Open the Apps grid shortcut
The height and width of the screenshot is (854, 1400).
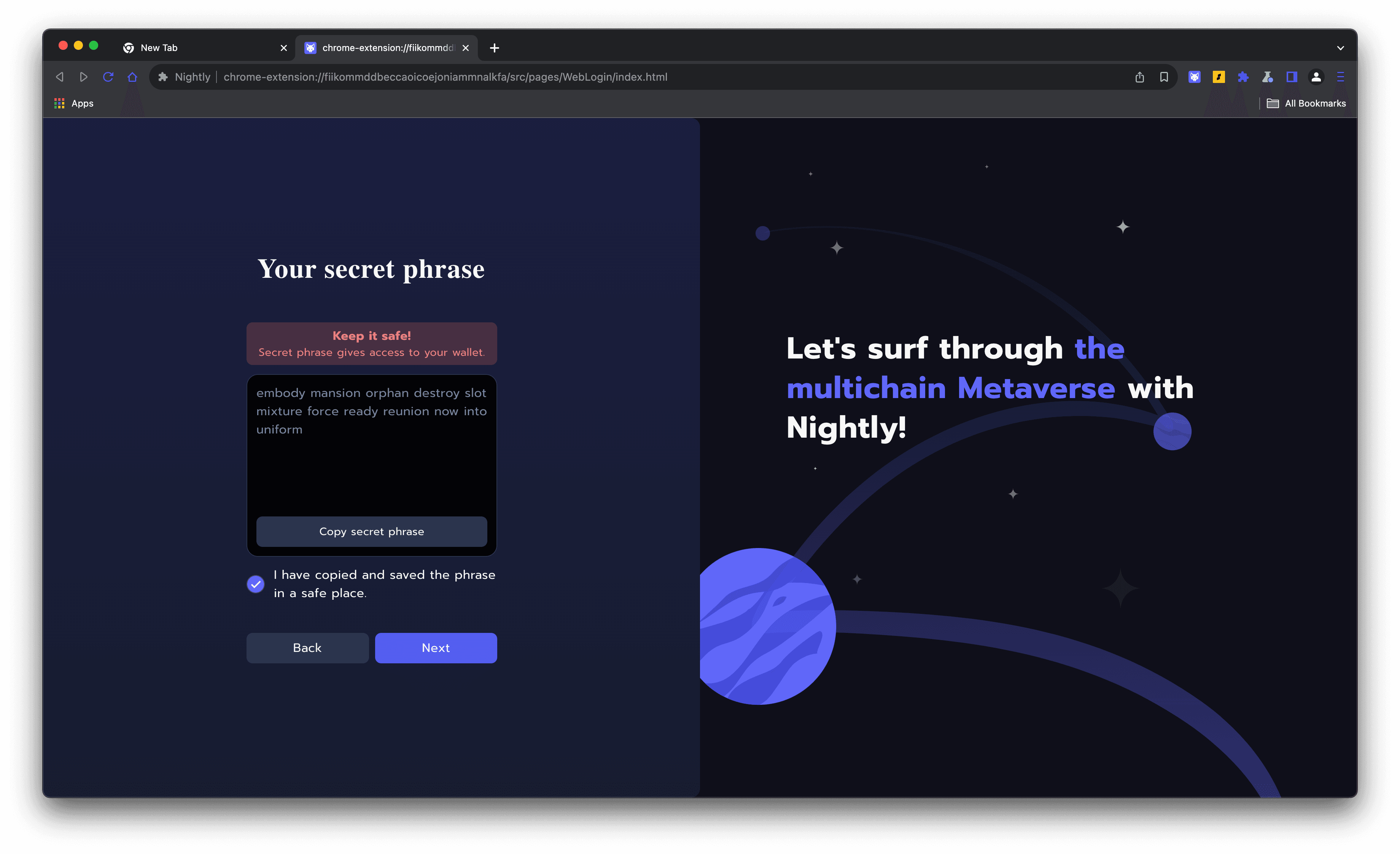pos(74,104)
